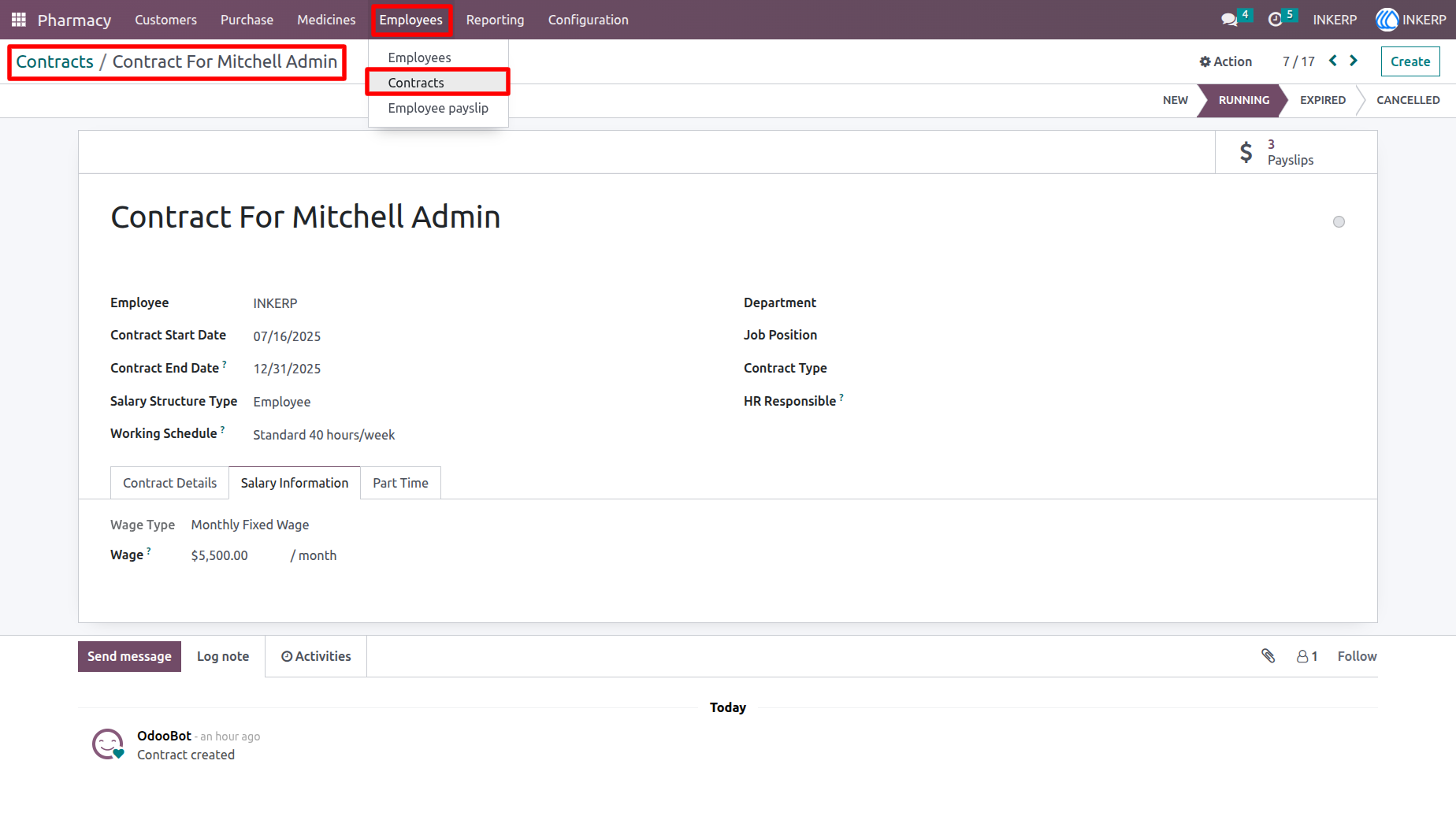Set status to EXPIRED
The width and height of the screenshot is (1456, 820).
pyautogui.click(x=1322, y=100)
